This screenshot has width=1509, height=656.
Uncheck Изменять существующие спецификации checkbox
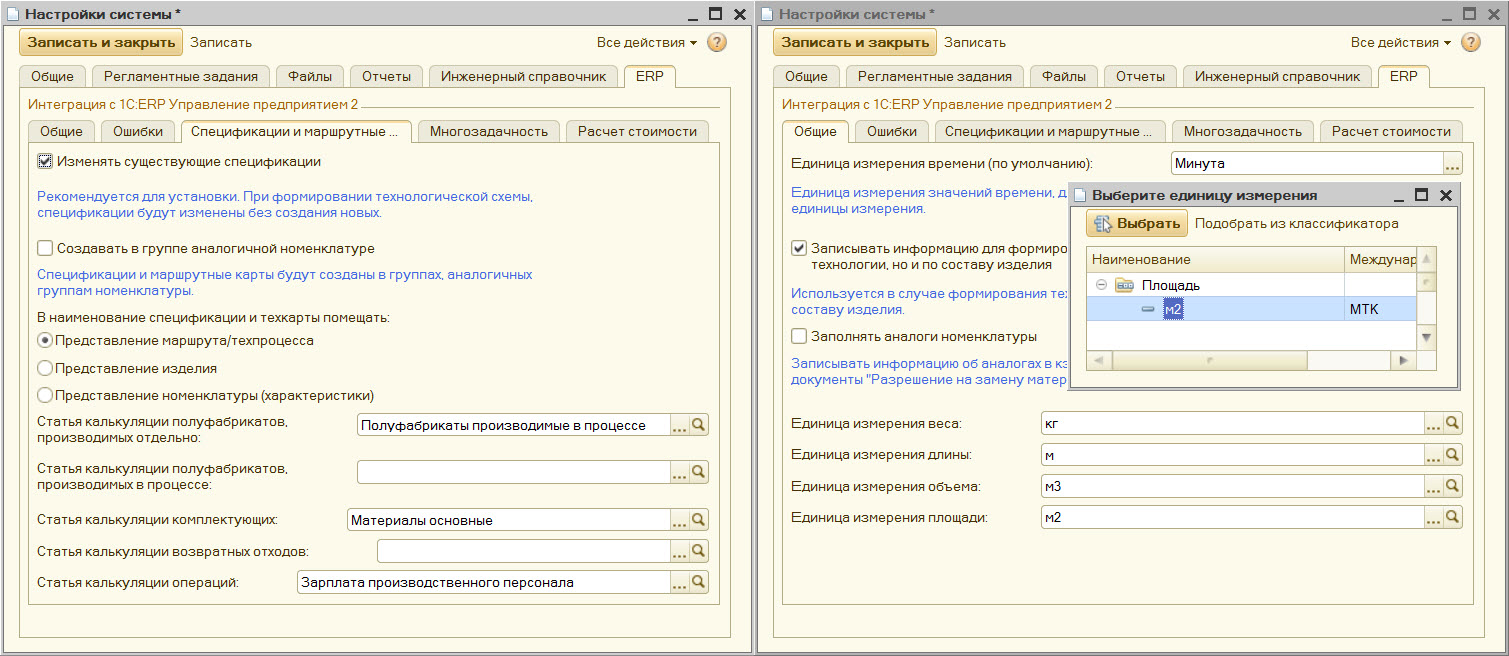tap(45, 161)
